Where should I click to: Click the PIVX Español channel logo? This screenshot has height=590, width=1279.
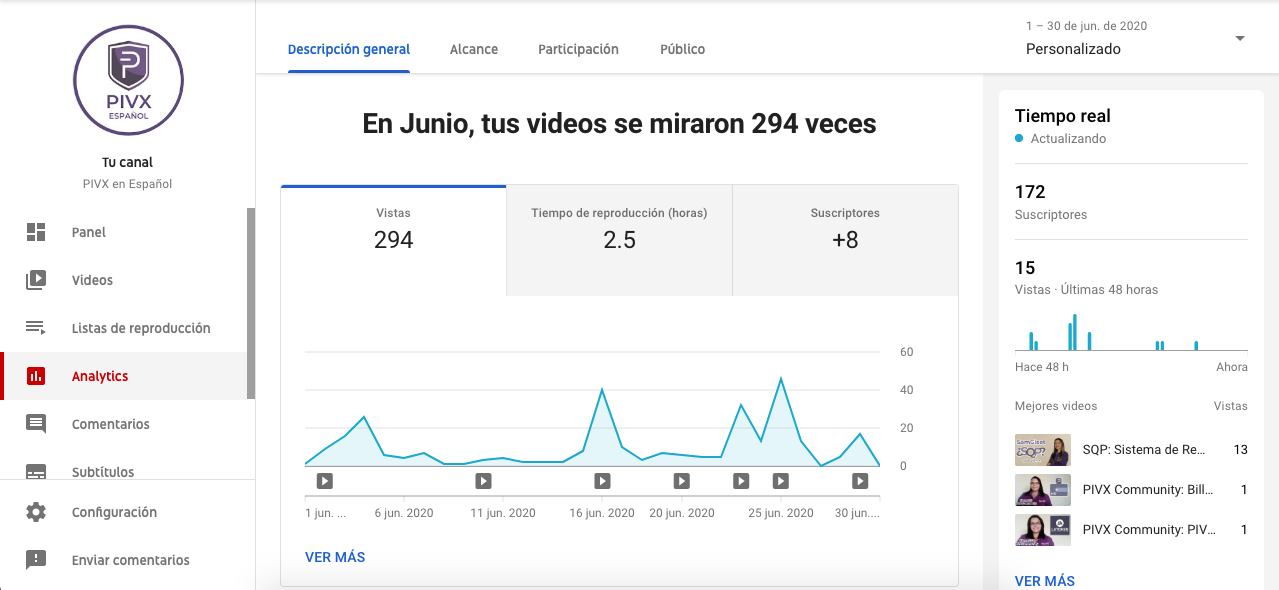pyautogui.click(x=128, y=80)
